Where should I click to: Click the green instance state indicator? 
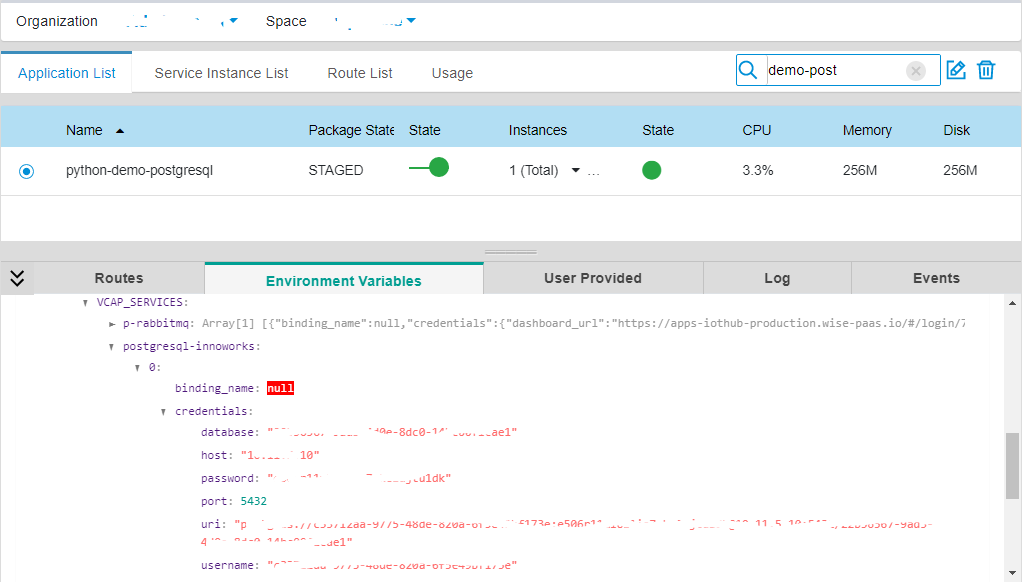651,170
